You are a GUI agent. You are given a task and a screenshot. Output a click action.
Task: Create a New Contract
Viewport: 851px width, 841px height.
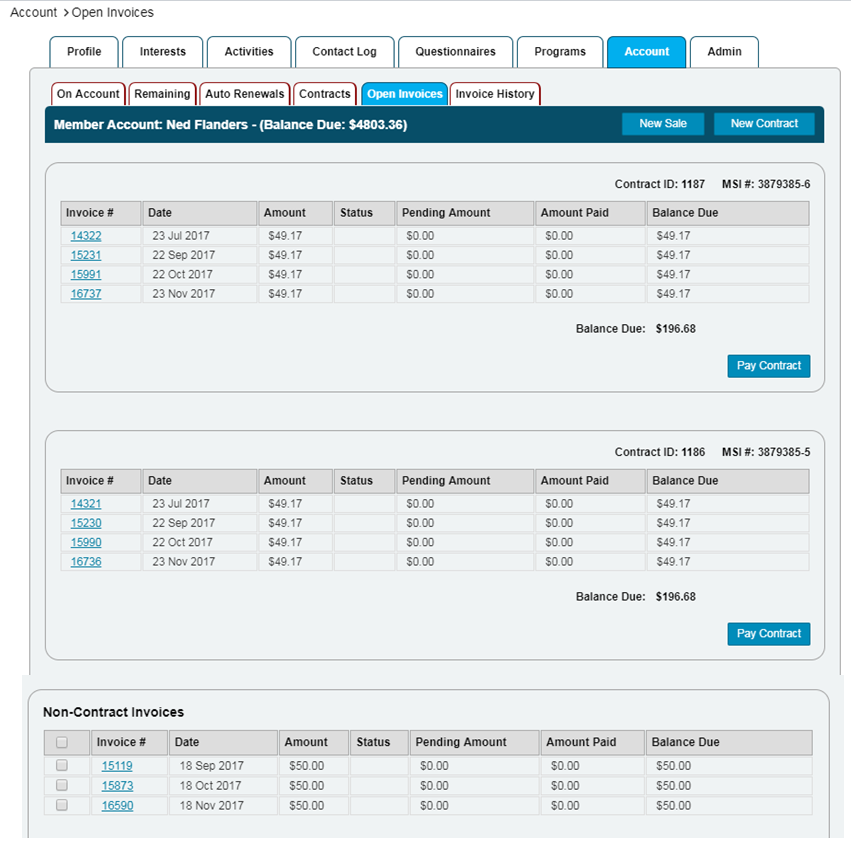[x=764, y=124]
